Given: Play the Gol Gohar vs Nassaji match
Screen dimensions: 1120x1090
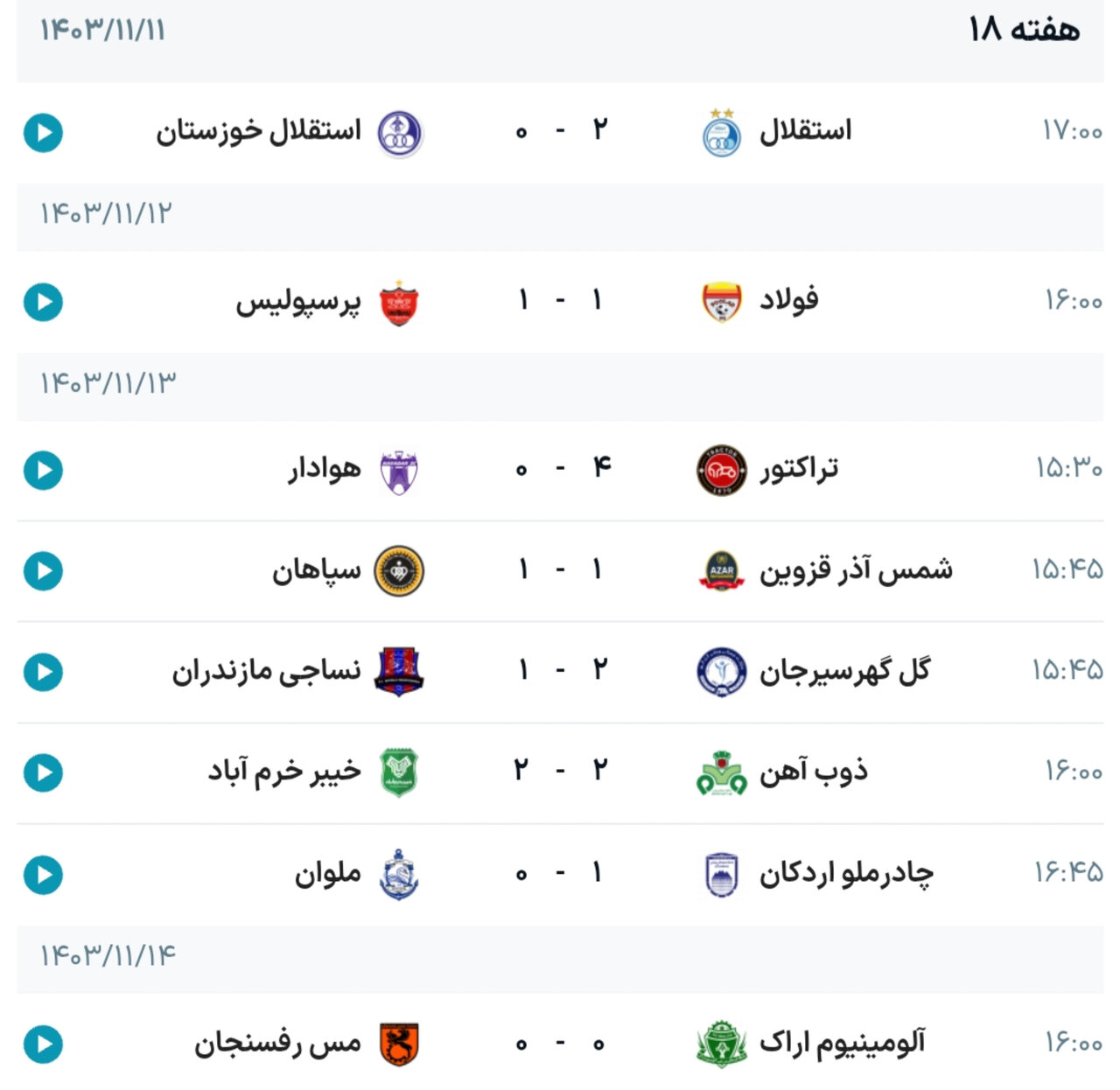Looking at the screenshot, I should [43, 672].
